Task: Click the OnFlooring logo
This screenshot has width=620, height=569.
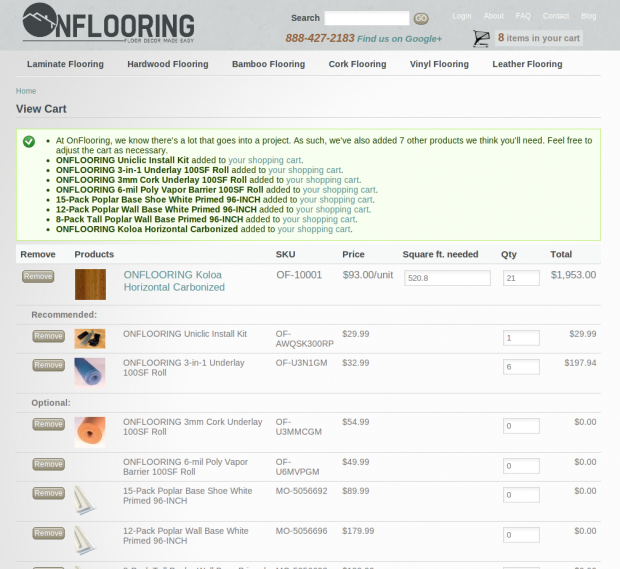Action: tap(108, 23)
